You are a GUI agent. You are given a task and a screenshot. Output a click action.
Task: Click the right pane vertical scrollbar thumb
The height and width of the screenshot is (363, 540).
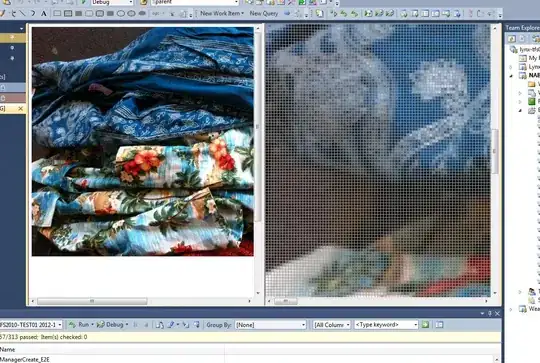(496, 151)
